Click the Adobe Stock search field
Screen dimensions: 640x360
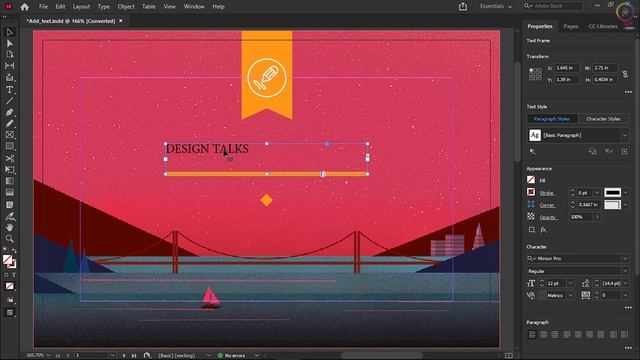[553, 6]
